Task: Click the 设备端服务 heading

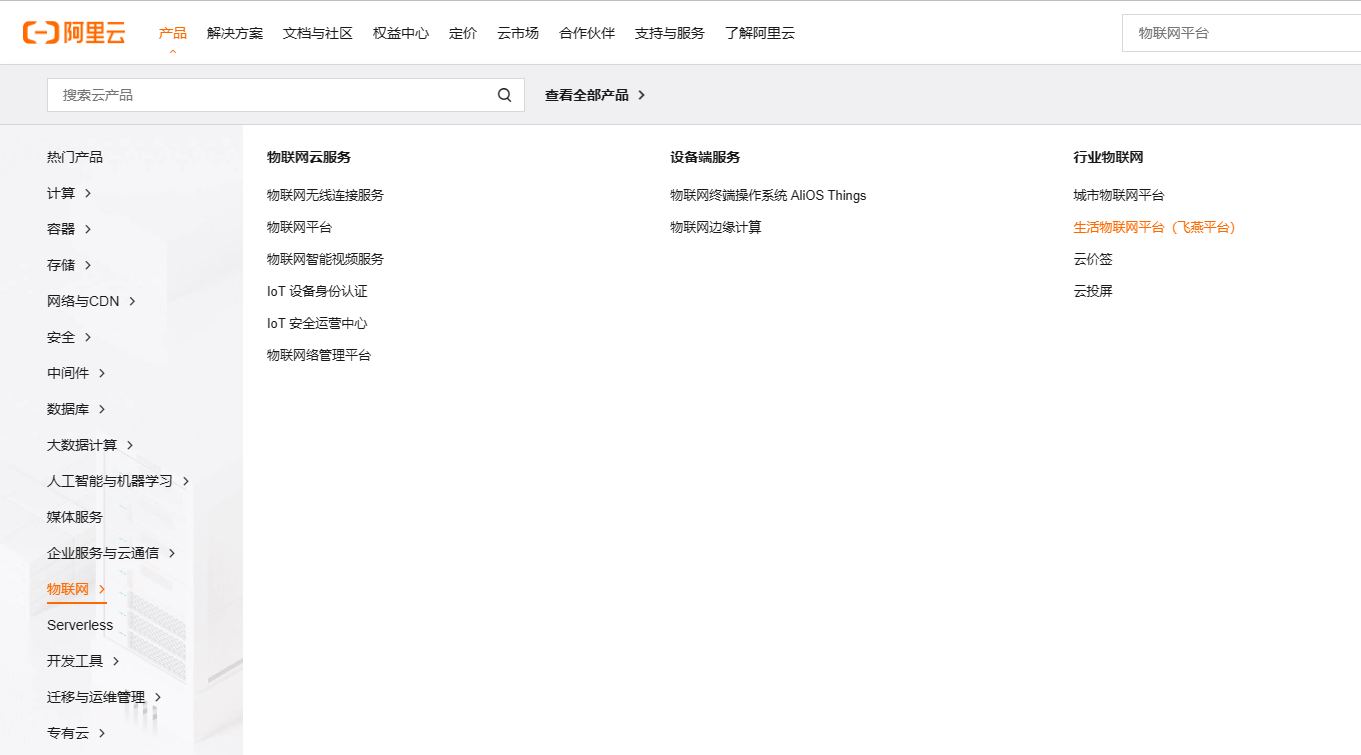Action: (705, 157)
